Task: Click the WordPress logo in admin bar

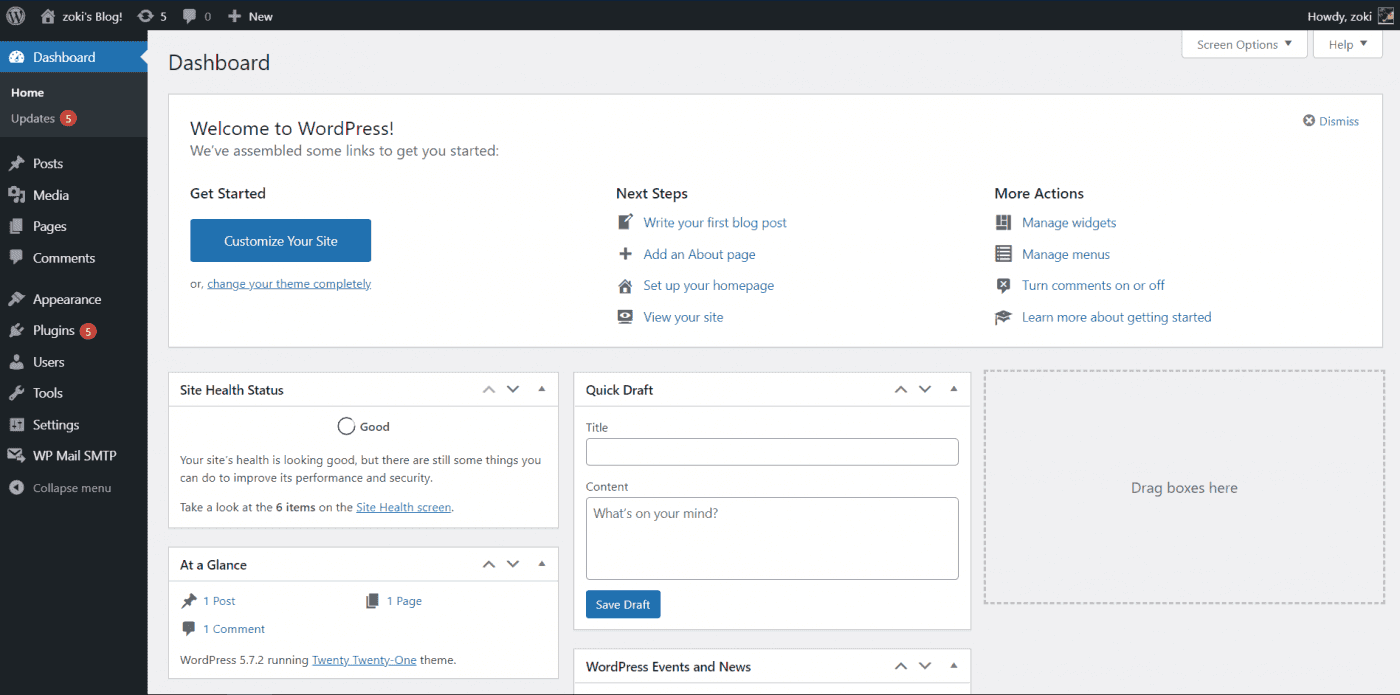Action: click(16, 16)
